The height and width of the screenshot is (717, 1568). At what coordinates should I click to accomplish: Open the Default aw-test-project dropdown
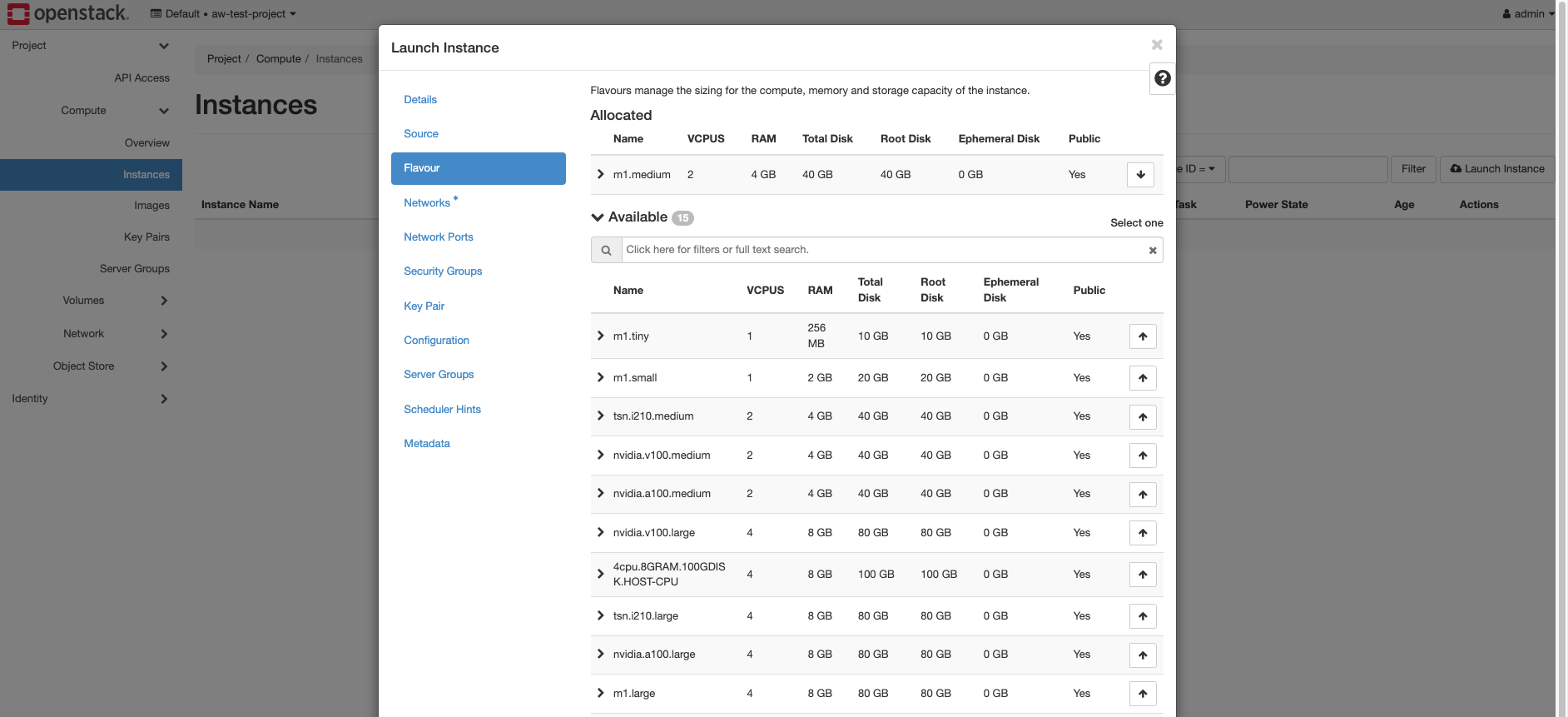(x=223, y=13)
